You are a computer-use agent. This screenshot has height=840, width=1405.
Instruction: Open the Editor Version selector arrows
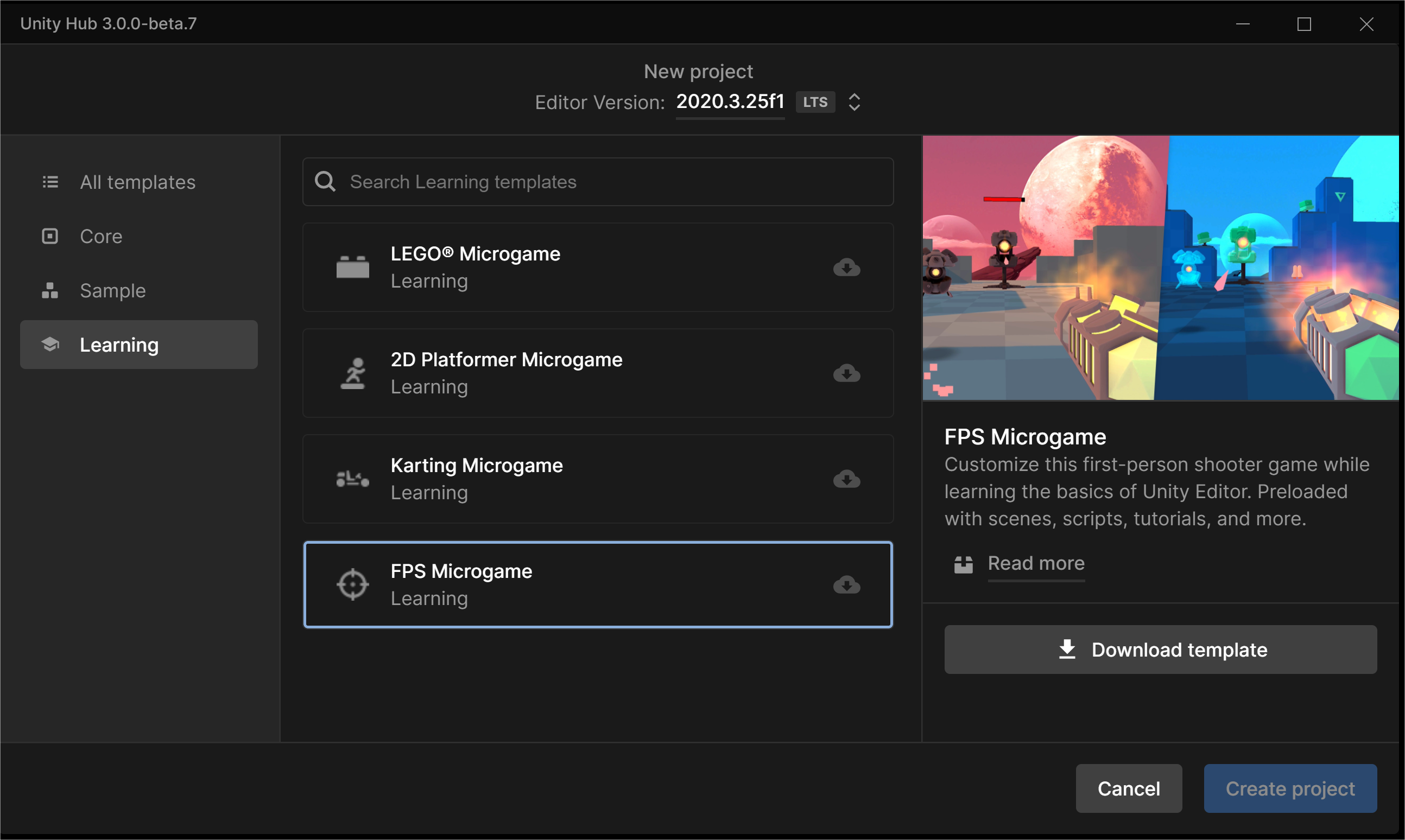coord(854,103)
